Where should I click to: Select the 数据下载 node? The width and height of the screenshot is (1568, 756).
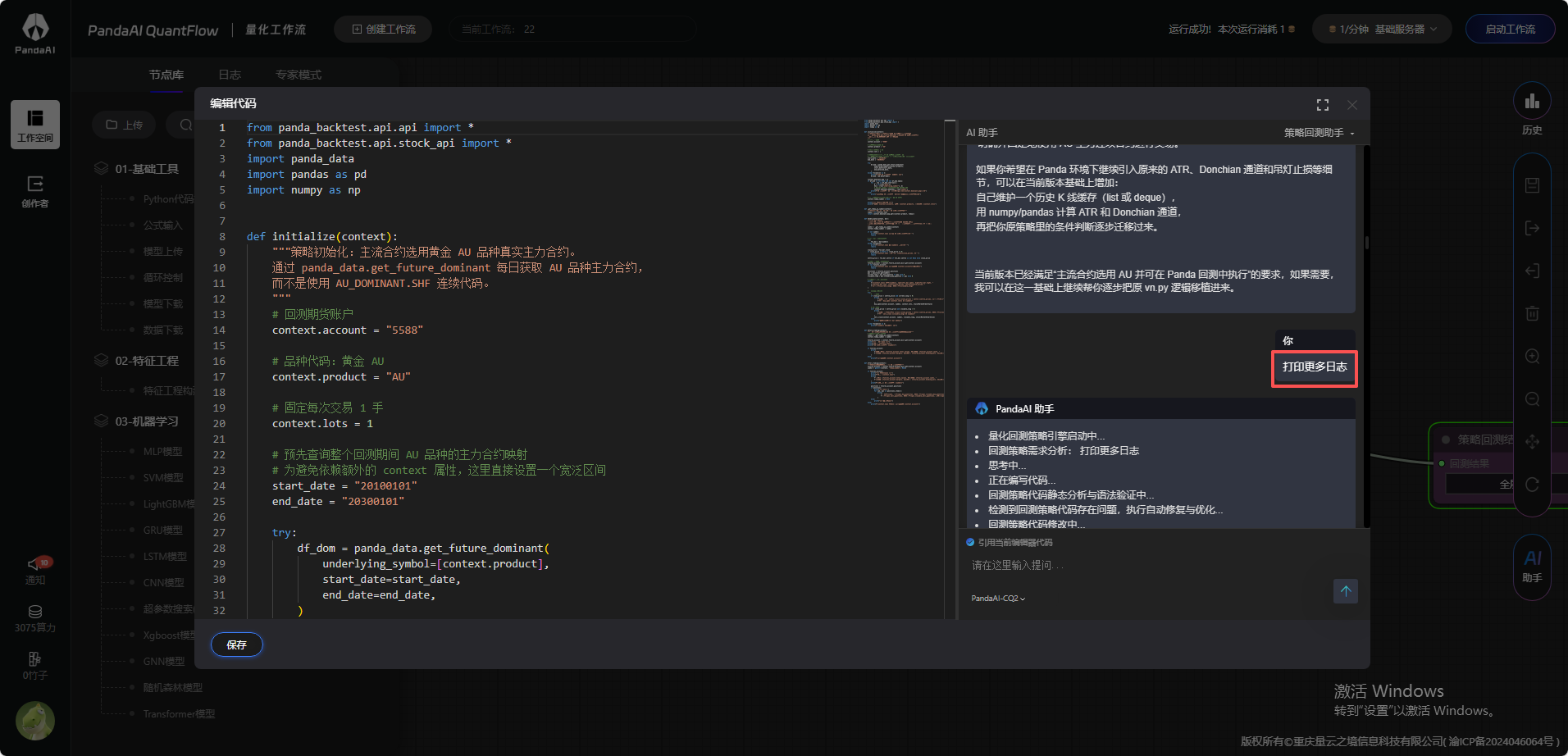[x=162, y=330]
